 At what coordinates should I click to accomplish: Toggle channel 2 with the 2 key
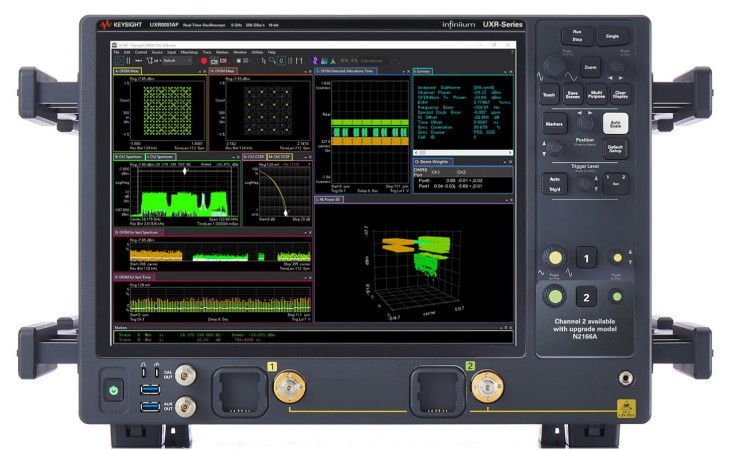click(586, 297)
